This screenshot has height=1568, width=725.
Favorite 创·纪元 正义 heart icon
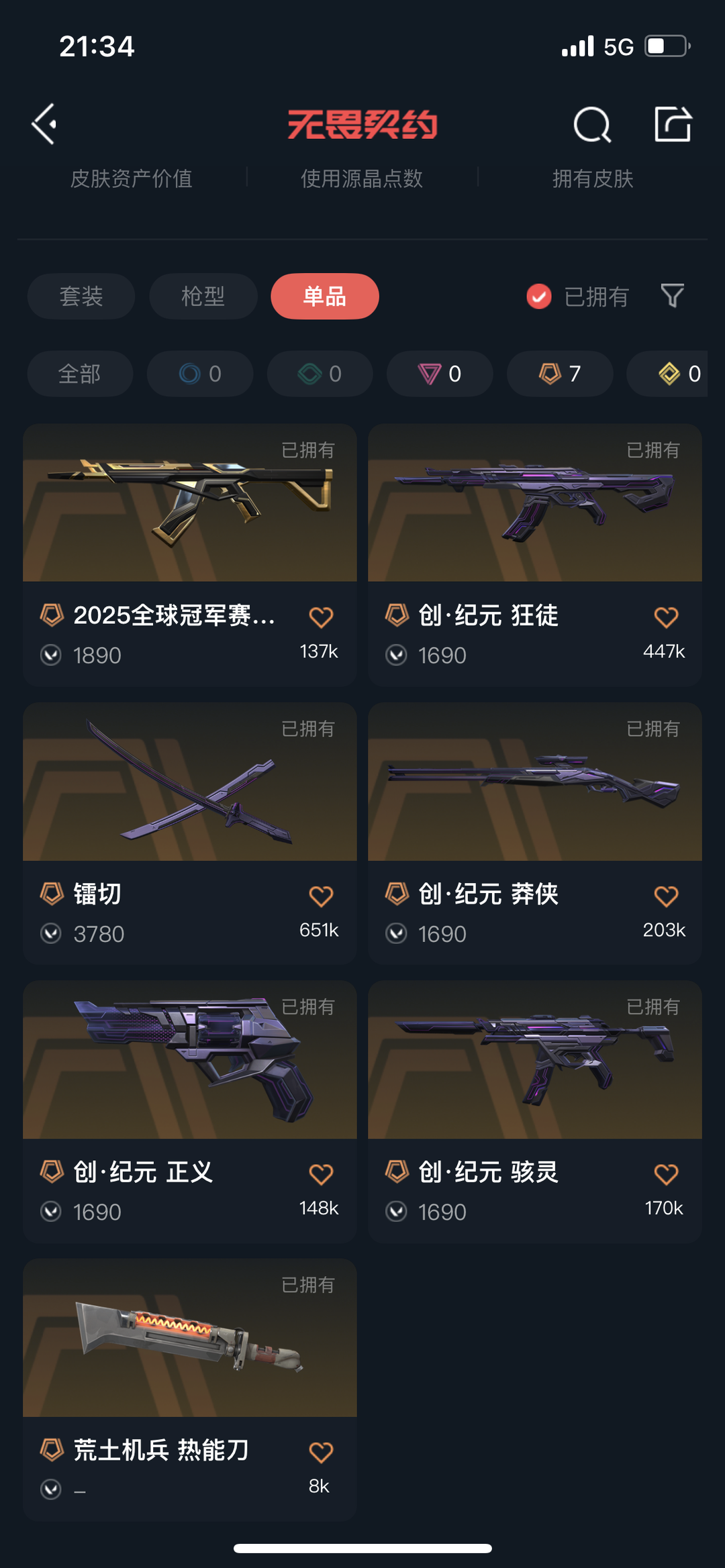(x=321, y=1174)
